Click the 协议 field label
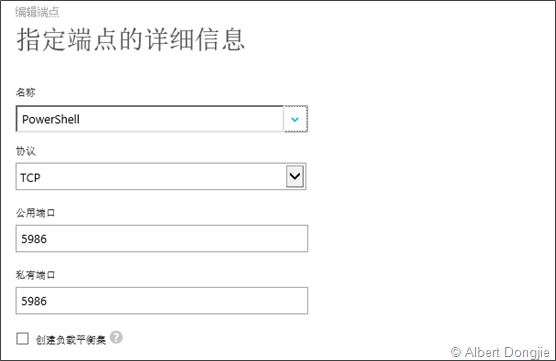Screen dimensions: 556x361 click(26, 151)
